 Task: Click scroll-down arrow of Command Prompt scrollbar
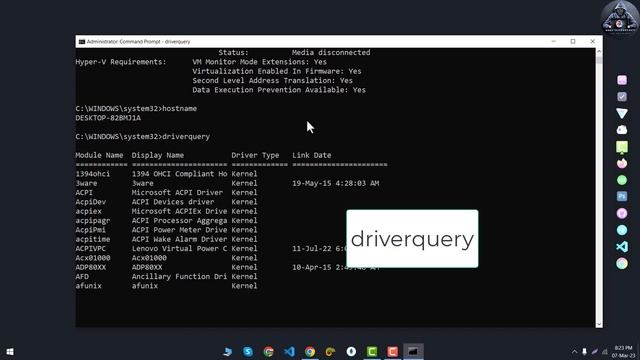599,324
